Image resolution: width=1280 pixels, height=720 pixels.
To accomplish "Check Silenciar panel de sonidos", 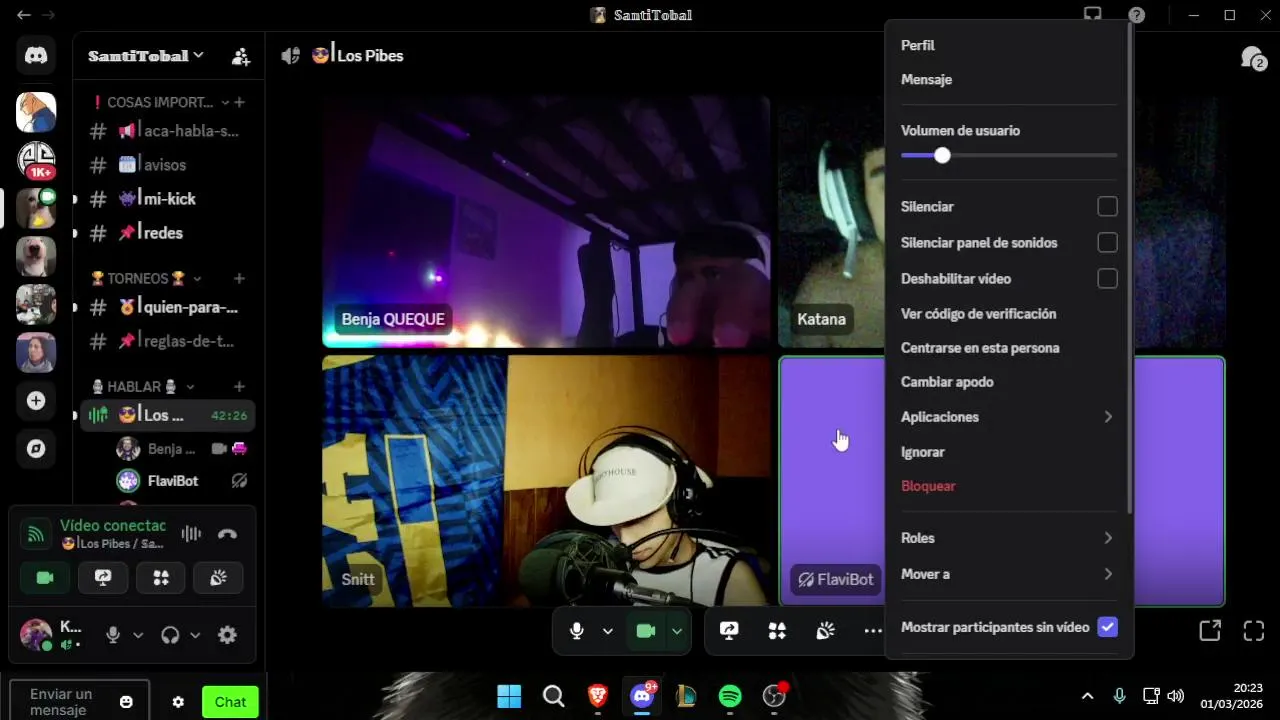I will (x=1107, y=243).
